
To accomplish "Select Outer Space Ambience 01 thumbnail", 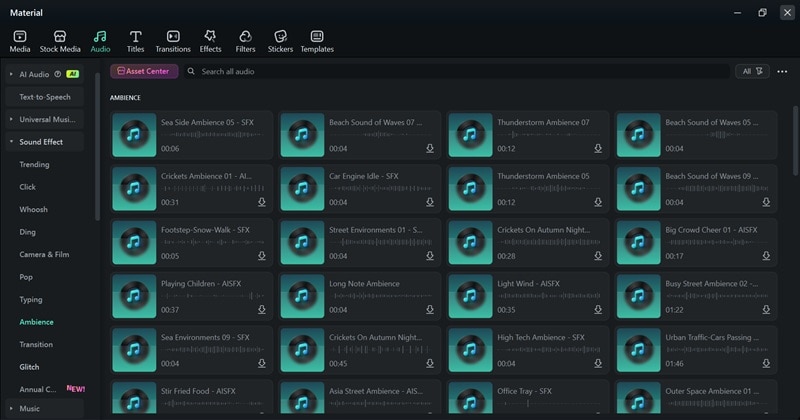I will tap(638, 398).
